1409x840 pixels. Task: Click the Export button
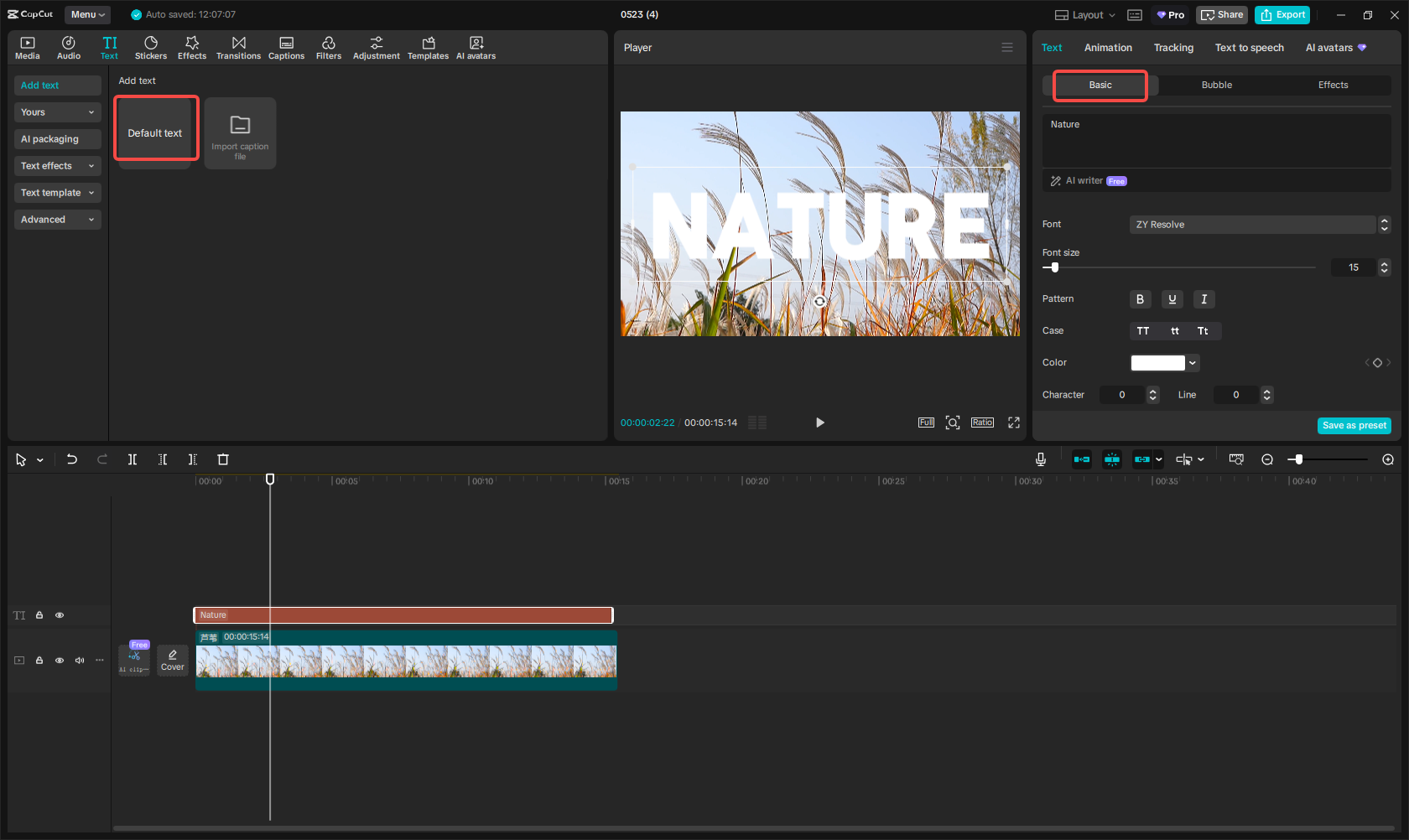1282,14
